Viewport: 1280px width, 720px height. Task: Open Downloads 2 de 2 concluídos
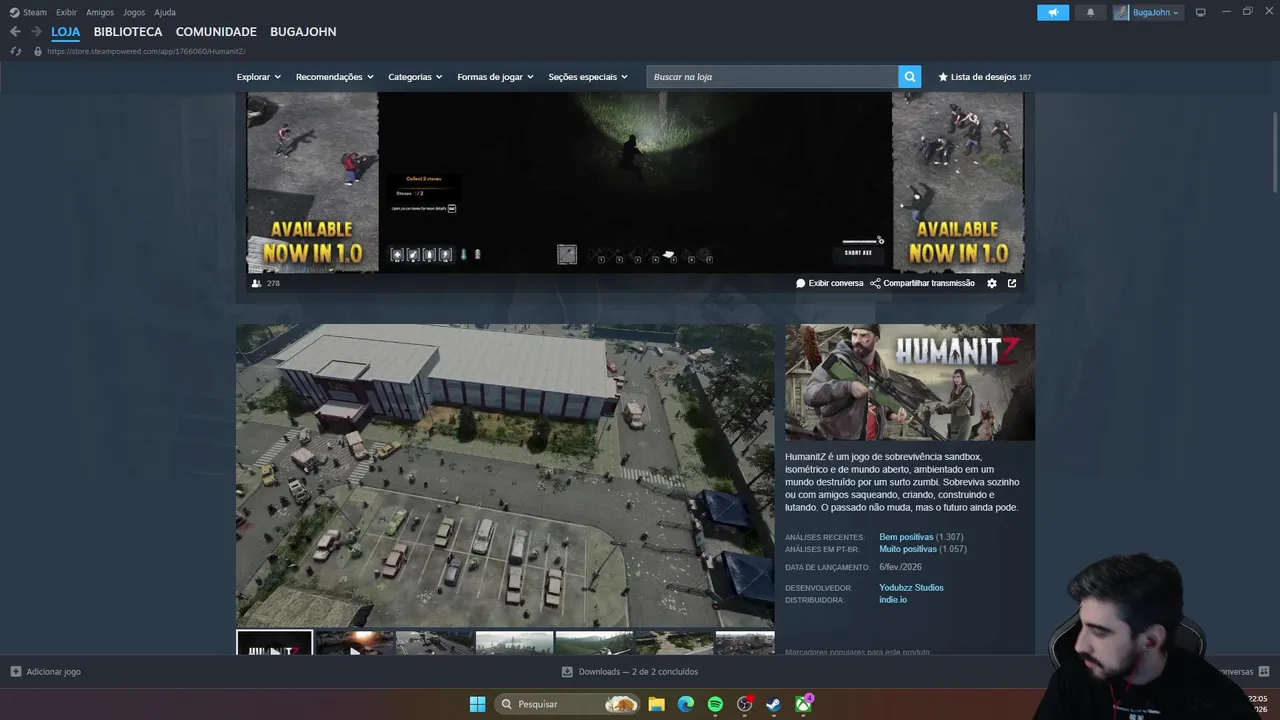tap(630, 672)
